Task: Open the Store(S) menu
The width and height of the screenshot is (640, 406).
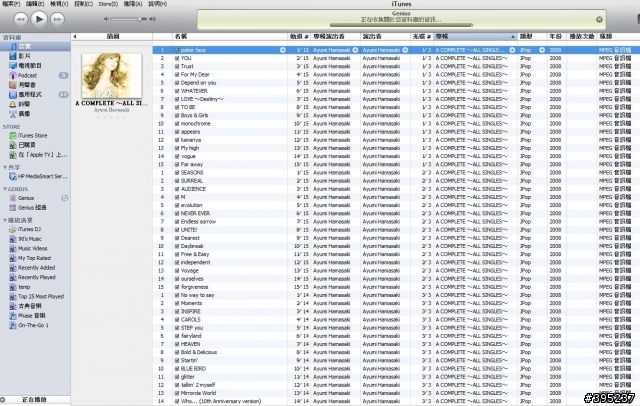Action: pos(108,4)
